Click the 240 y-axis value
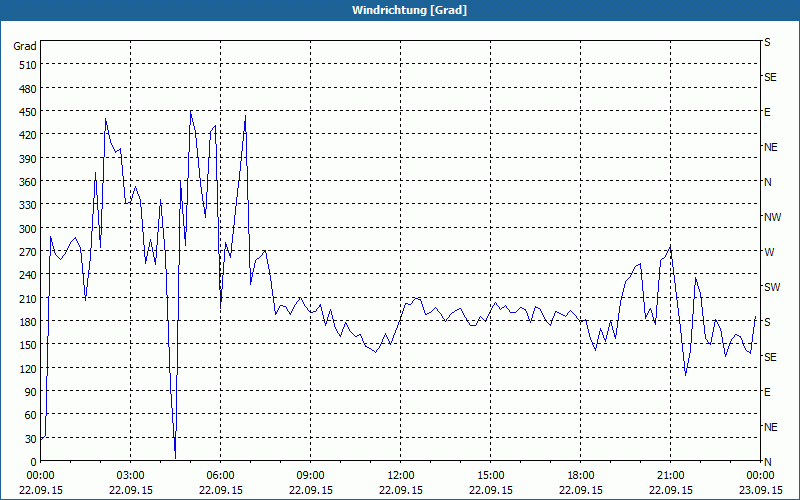This screenshot has height=500, width=800. (x=29, y=275)
